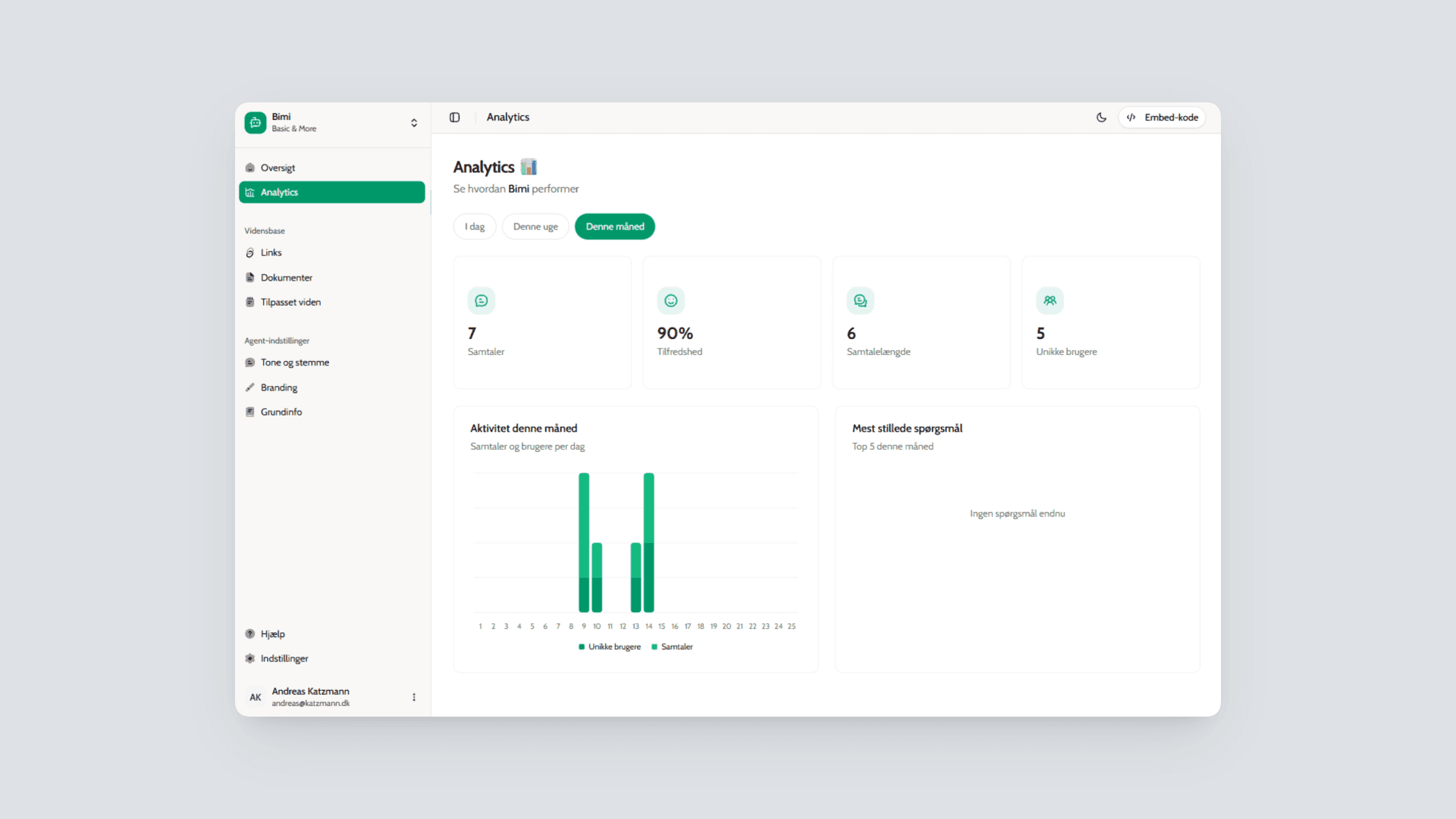Switch to the I dag time filter
The image size is (1456, 819).
click(x=474, y=226)
